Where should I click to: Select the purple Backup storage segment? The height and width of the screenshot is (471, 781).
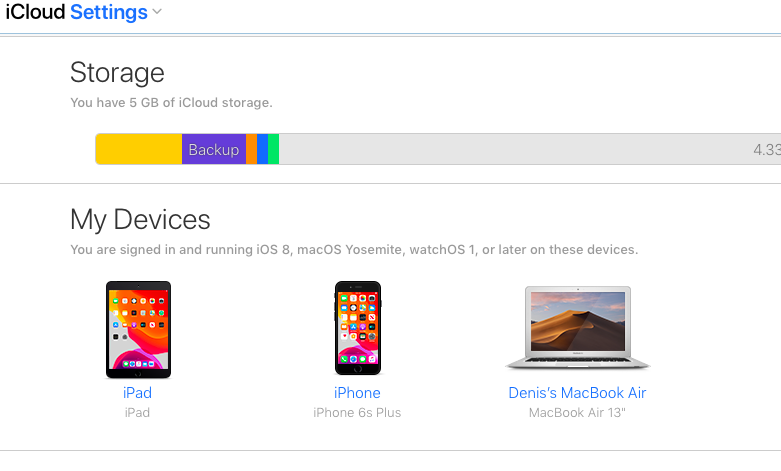coord(214,149)
